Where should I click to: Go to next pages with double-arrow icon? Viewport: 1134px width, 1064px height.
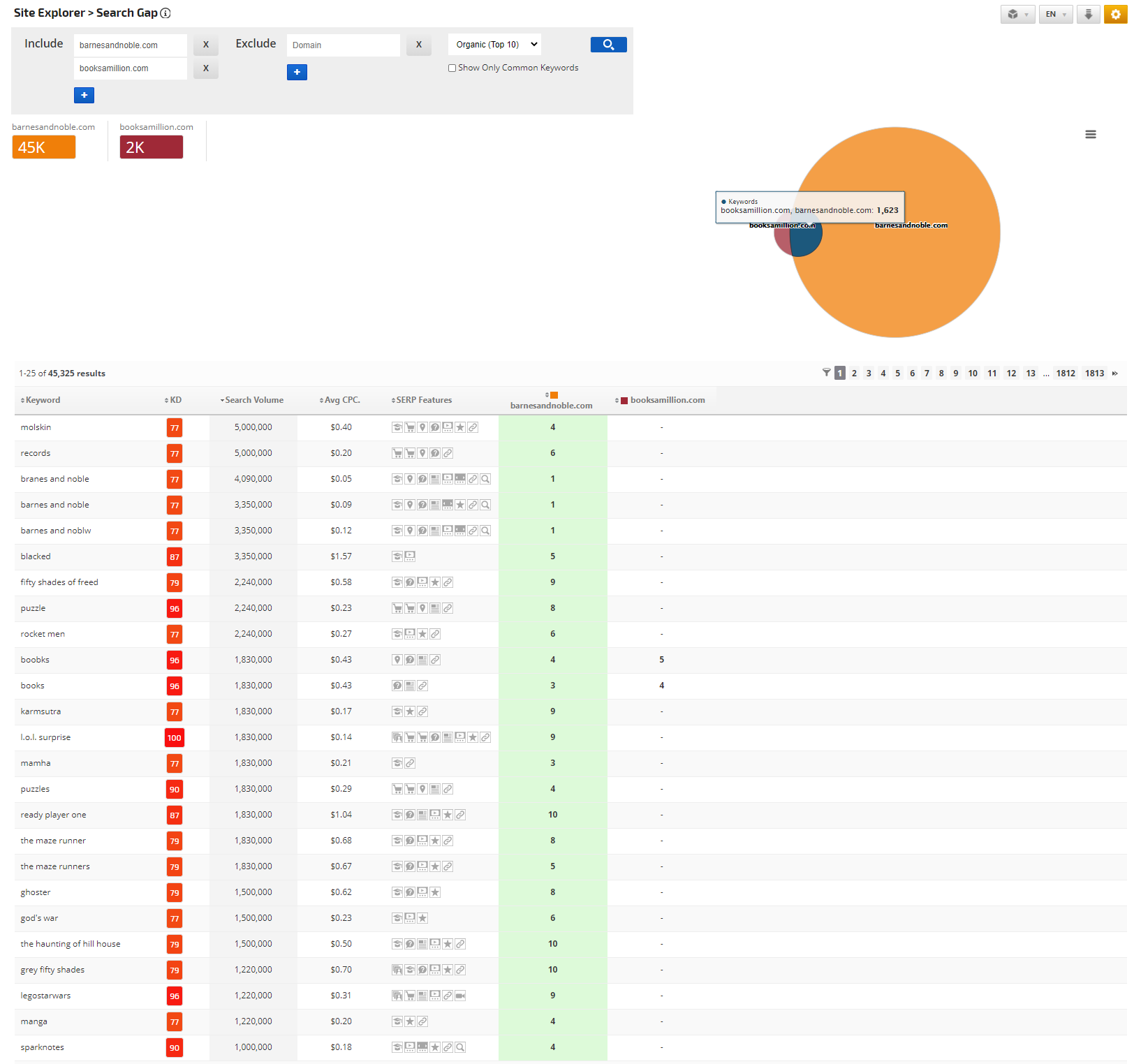pyautogui.click(x=1114, y=374)
